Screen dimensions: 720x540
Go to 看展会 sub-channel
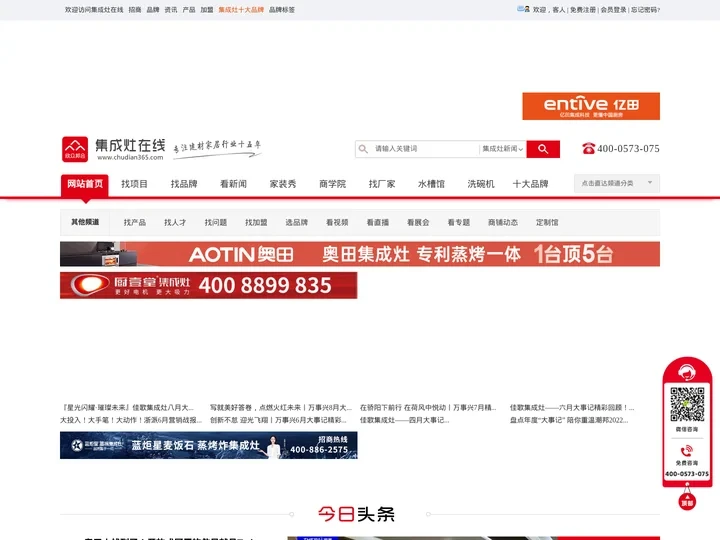418,222
